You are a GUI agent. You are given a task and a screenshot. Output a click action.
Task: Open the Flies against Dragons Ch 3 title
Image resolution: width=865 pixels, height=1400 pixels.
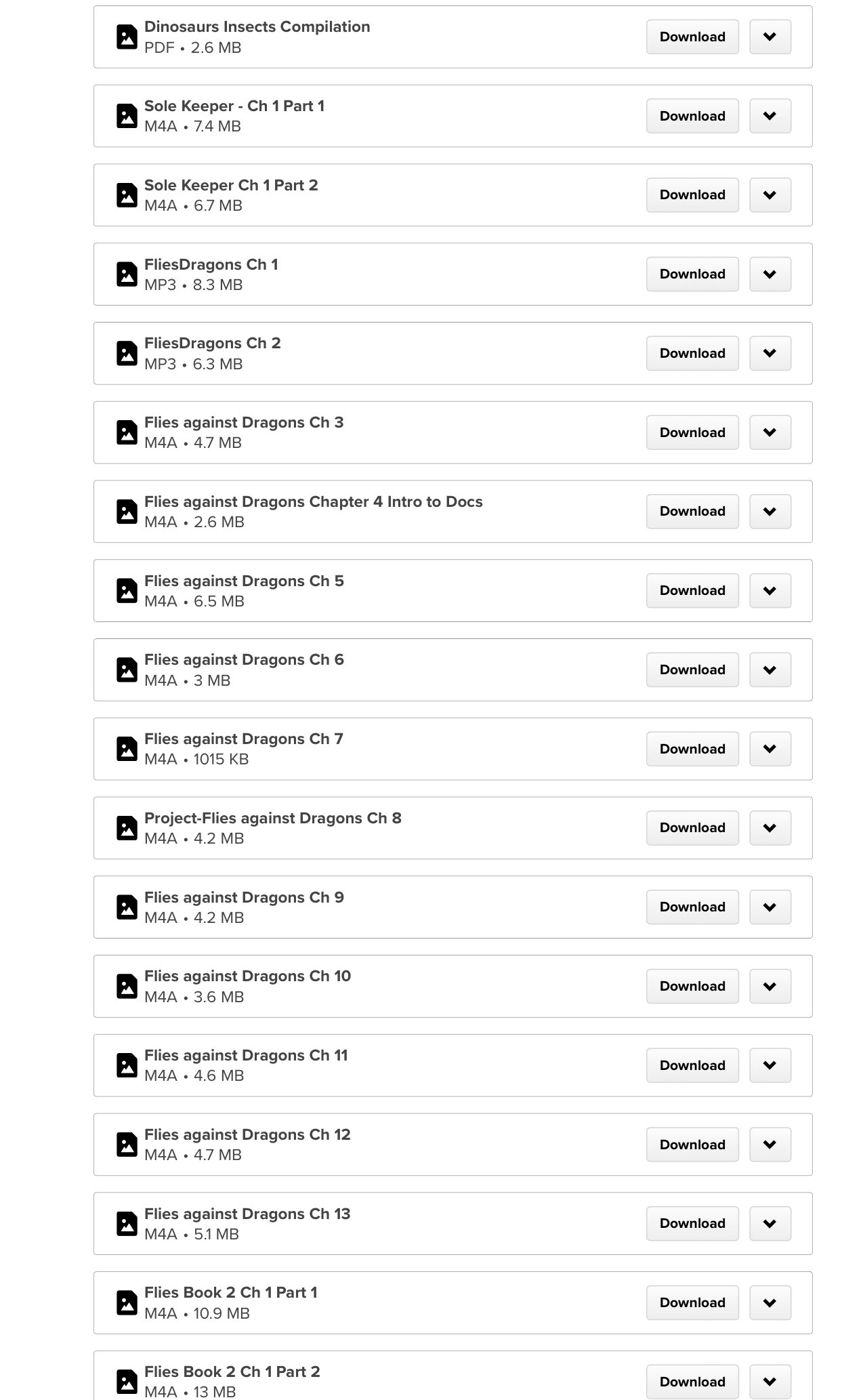[x=244, y=422]
